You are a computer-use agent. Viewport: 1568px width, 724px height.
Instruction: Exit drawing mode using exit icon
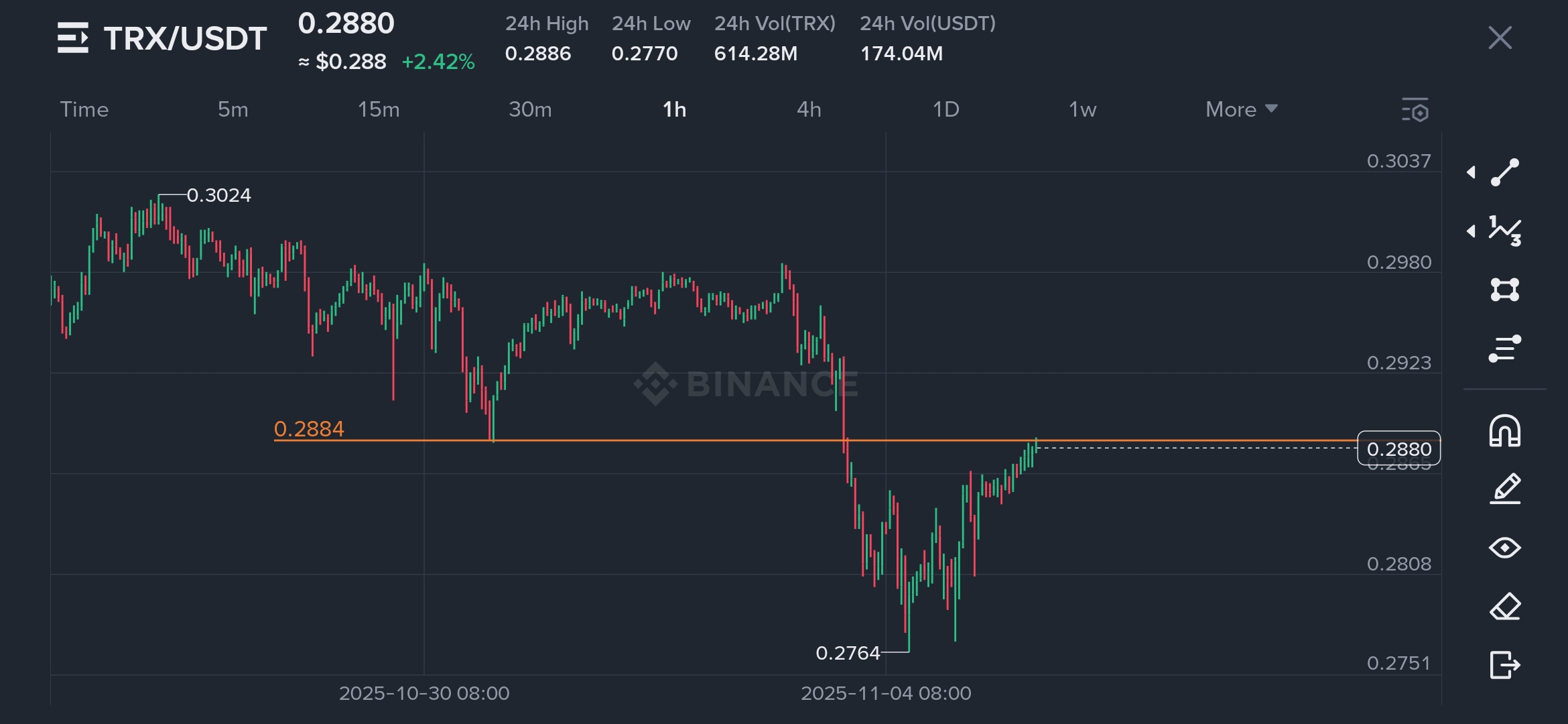click(x=1504, y=665)
